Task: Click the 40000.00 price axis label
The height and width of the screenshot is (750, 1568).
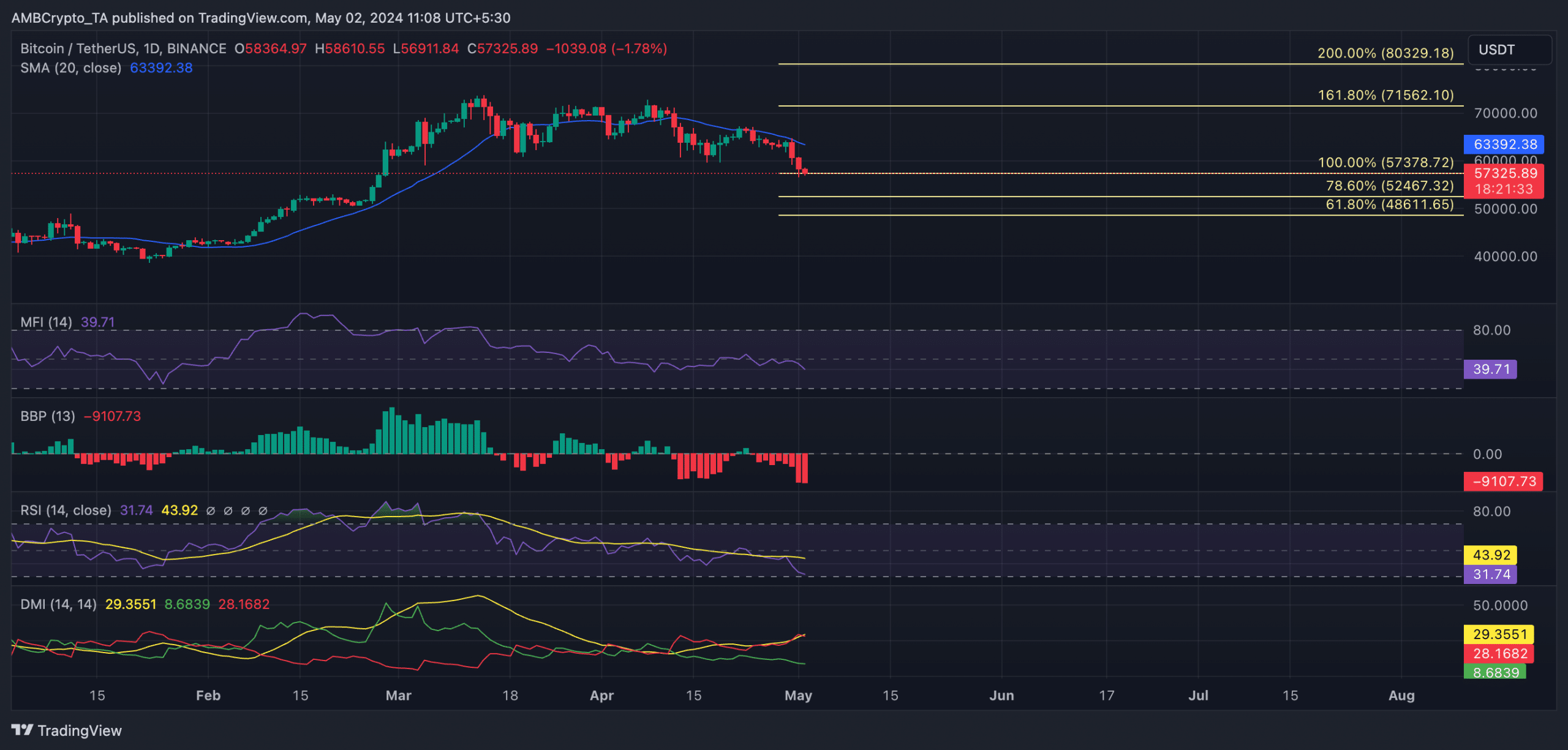Action: point(1506,257)
